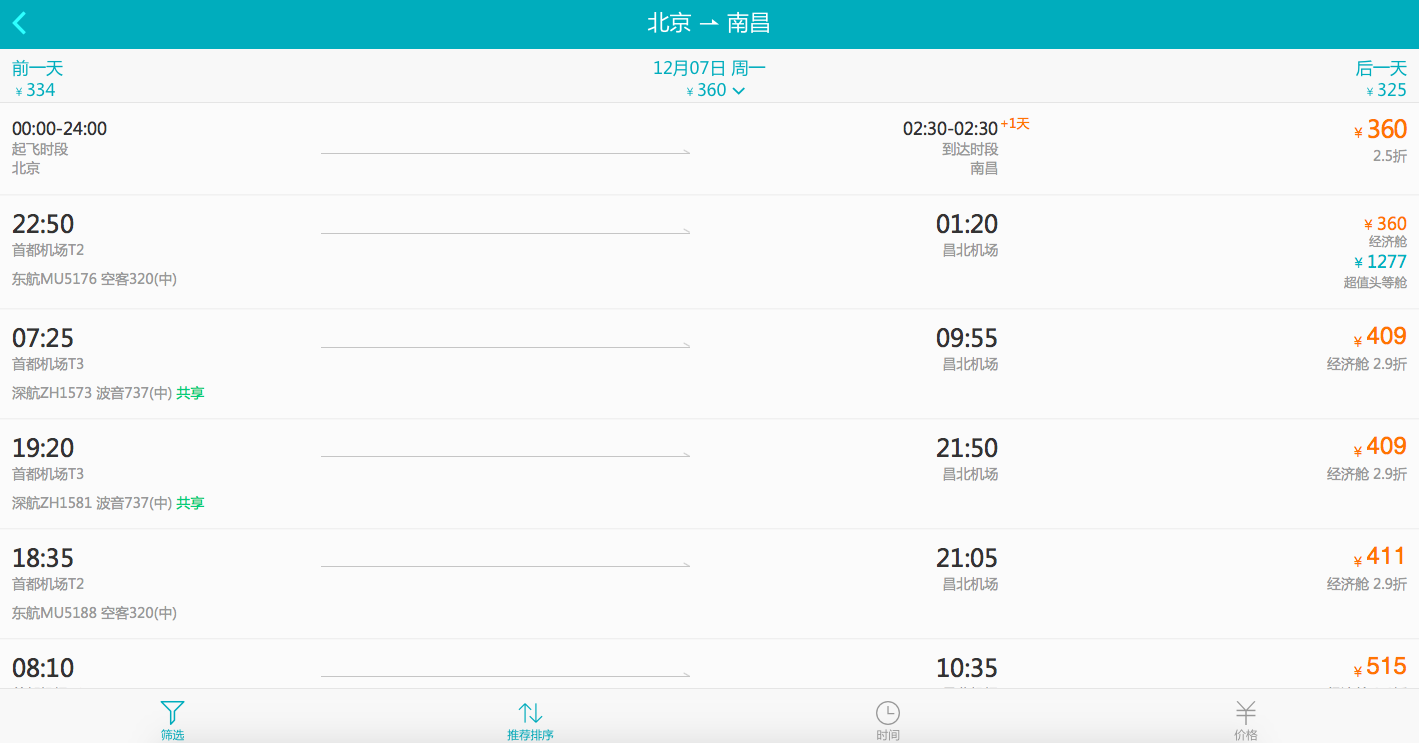Click the 北京 → 南昌 route title
The image size is (1419, 743).
tap(709, 23)
